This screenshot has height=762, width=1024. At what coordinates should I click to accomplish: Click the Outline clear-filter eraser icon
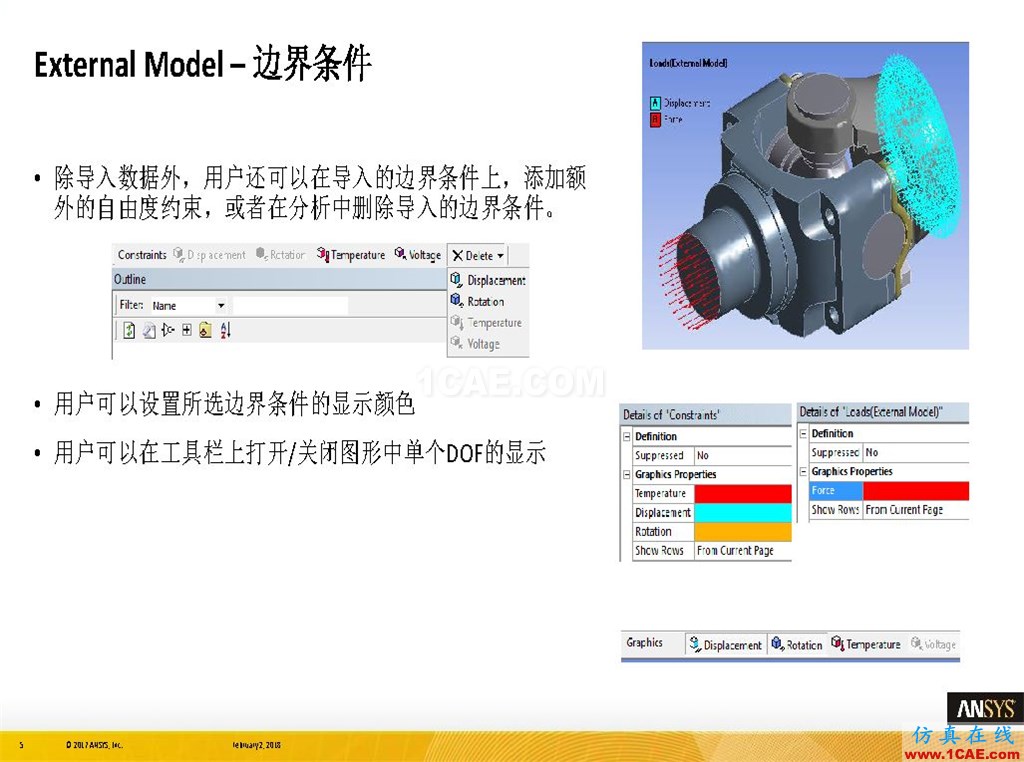[x=149, y=330]
